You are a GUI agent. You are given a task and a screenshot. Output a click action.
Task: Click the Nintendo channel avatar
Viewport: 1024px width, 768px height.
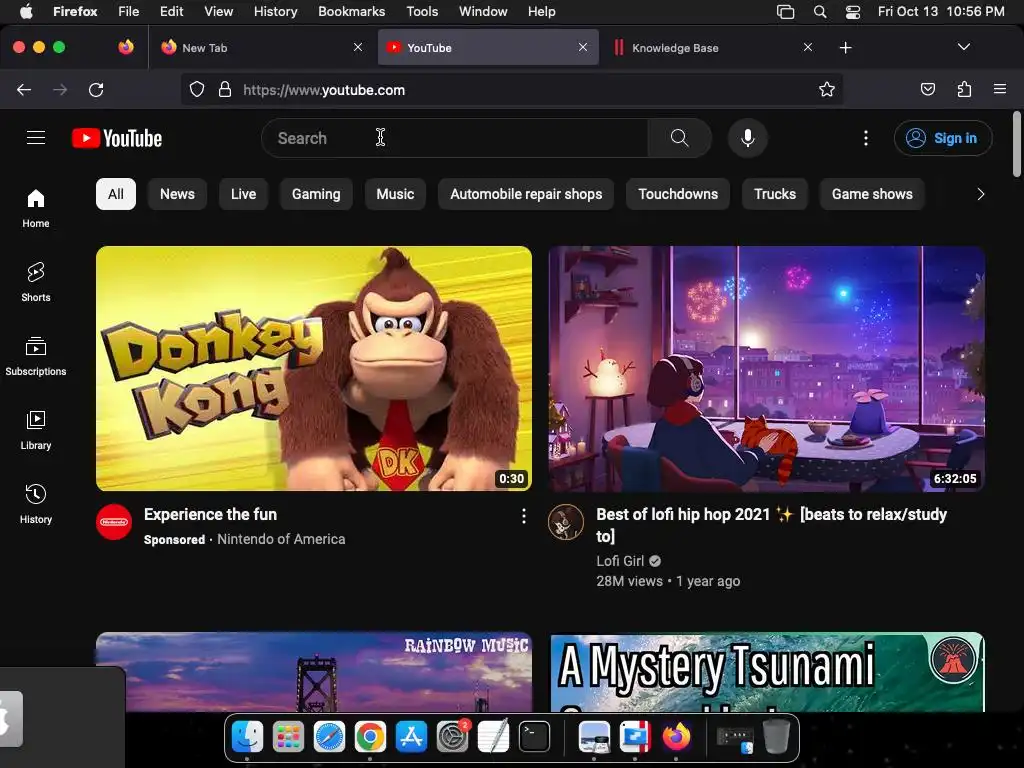114,522
